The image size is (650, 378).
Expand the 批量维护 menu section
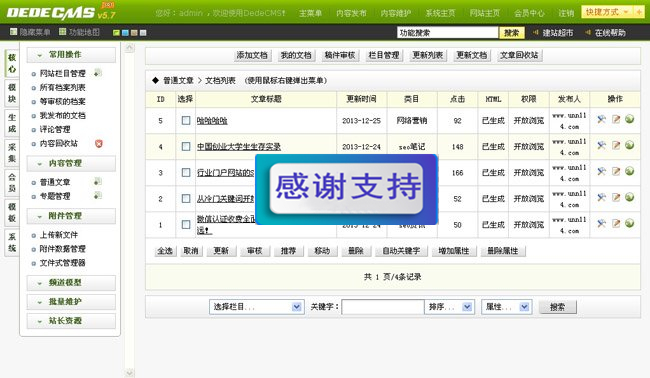[x=71, y=302]
